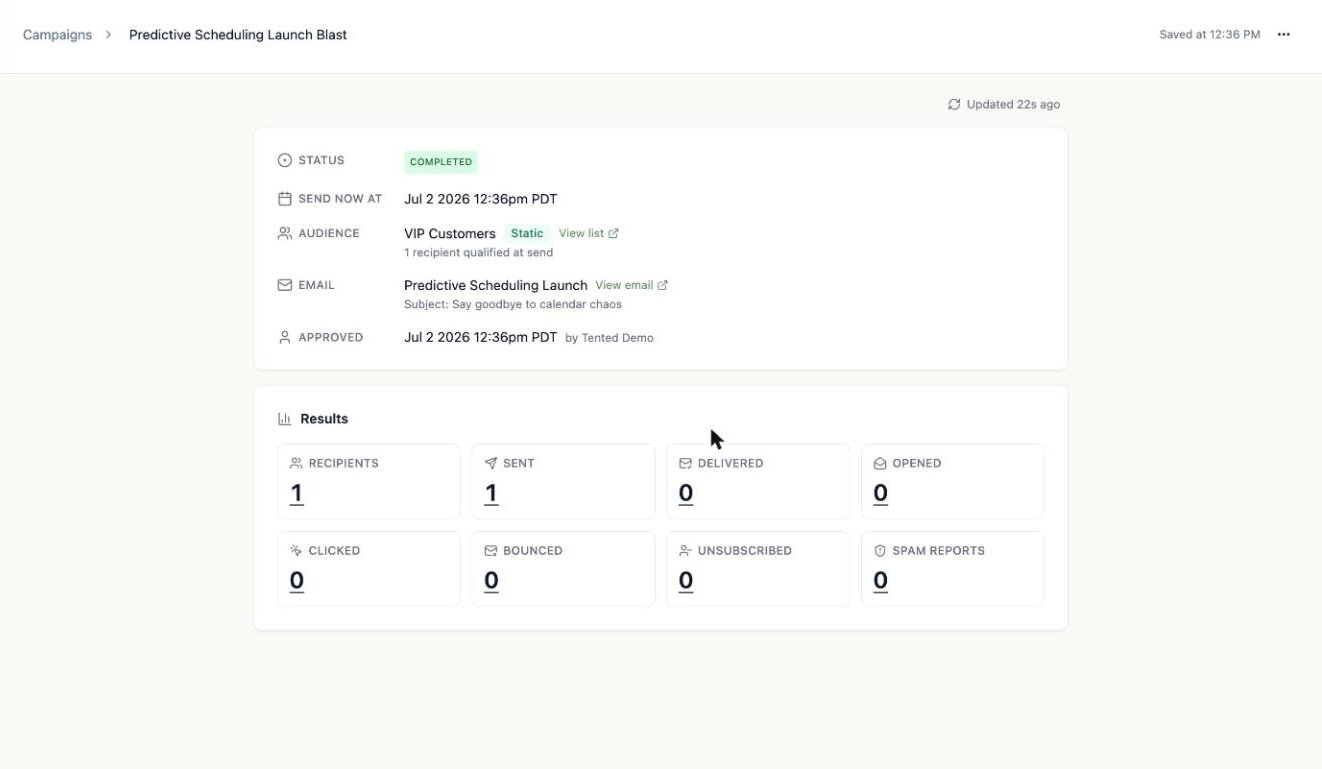This screenshot has width=1322, height=769.
Task: Click the Saved at 12:36 PM text
Action: pyautogui.click(x=1210, y=34)
